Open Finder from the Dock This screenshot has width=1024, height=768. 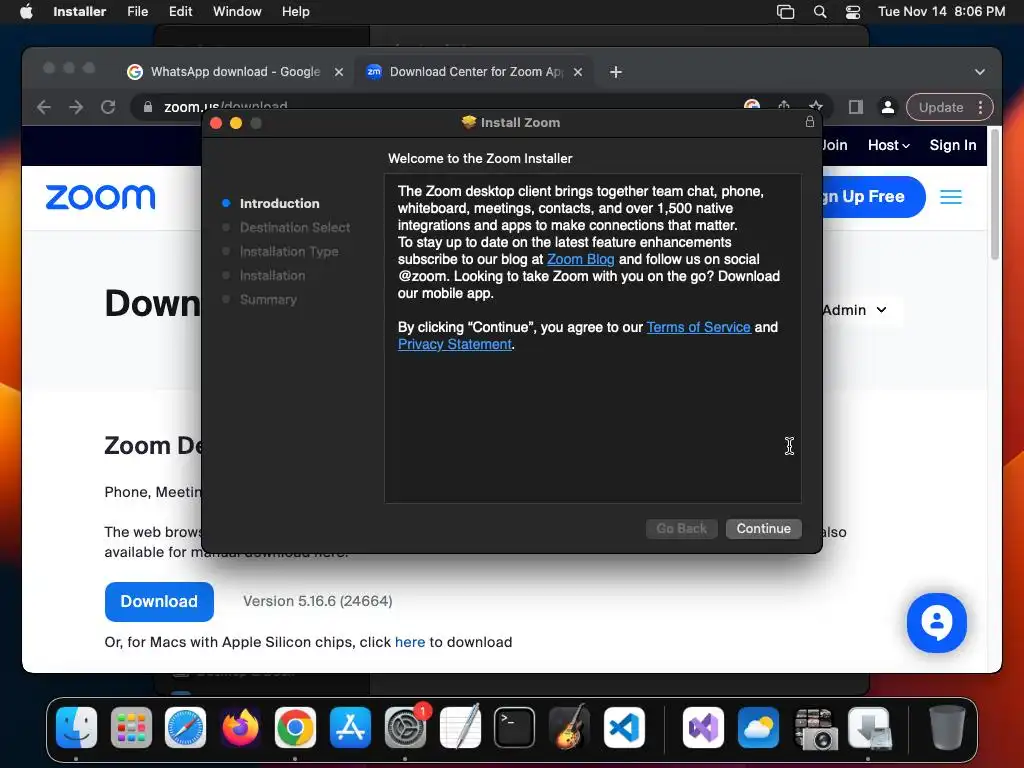[76, 727]
